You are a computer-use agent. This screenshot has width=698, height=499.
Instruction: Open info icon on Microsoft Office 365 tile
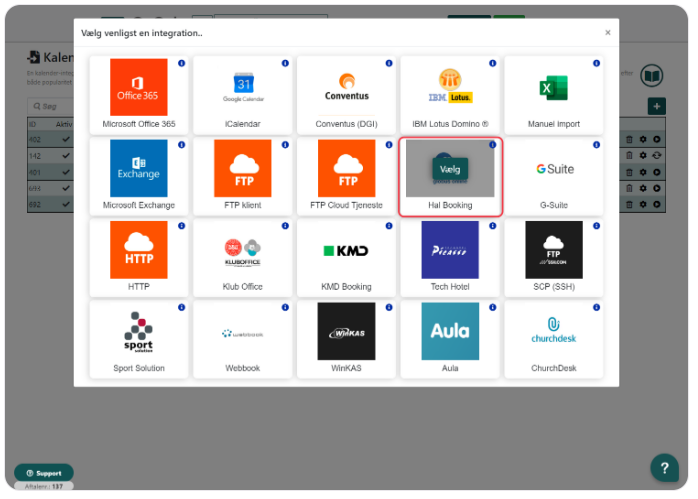pos(181,63)
